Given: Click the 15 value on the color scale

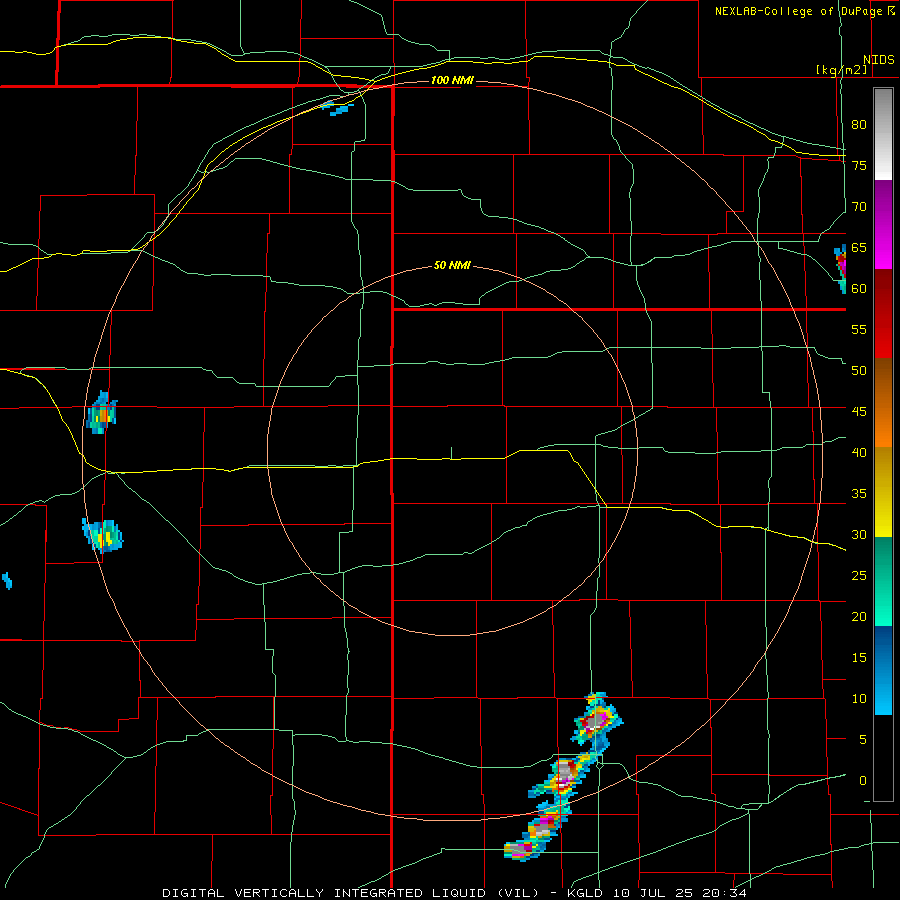Looking at the screenshot, I should point(859,658).
